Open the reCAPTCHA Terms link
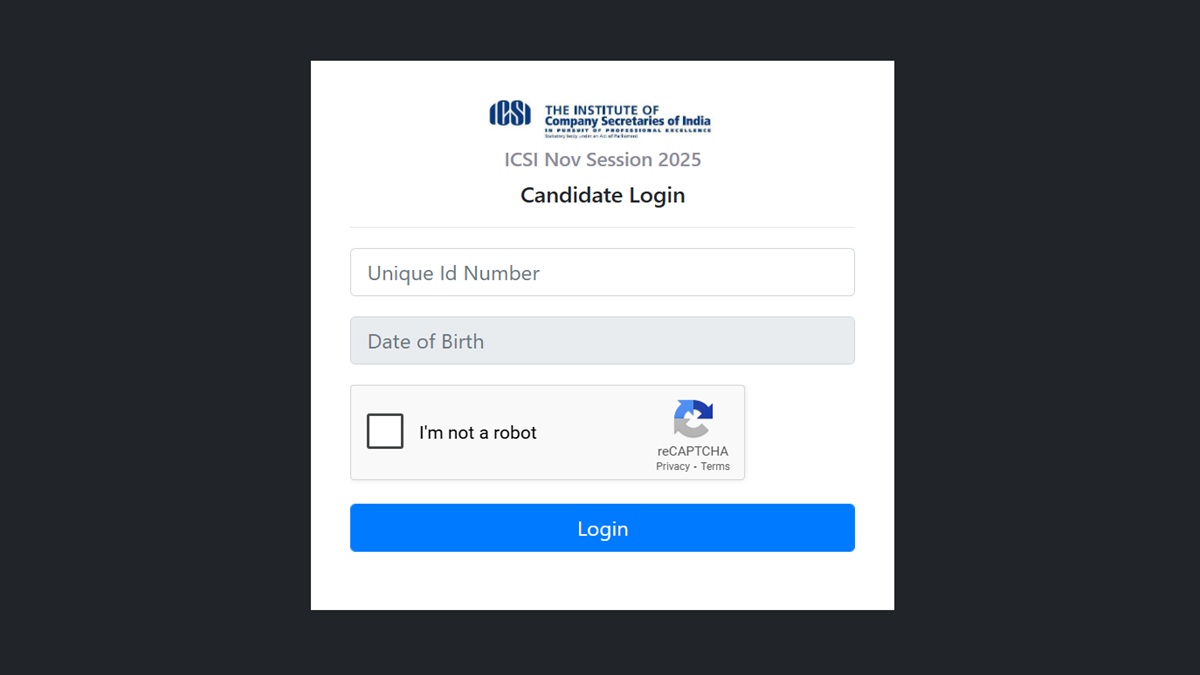Screen dimensions: 1200x675 pyautogui.click(x=715, y=467)
